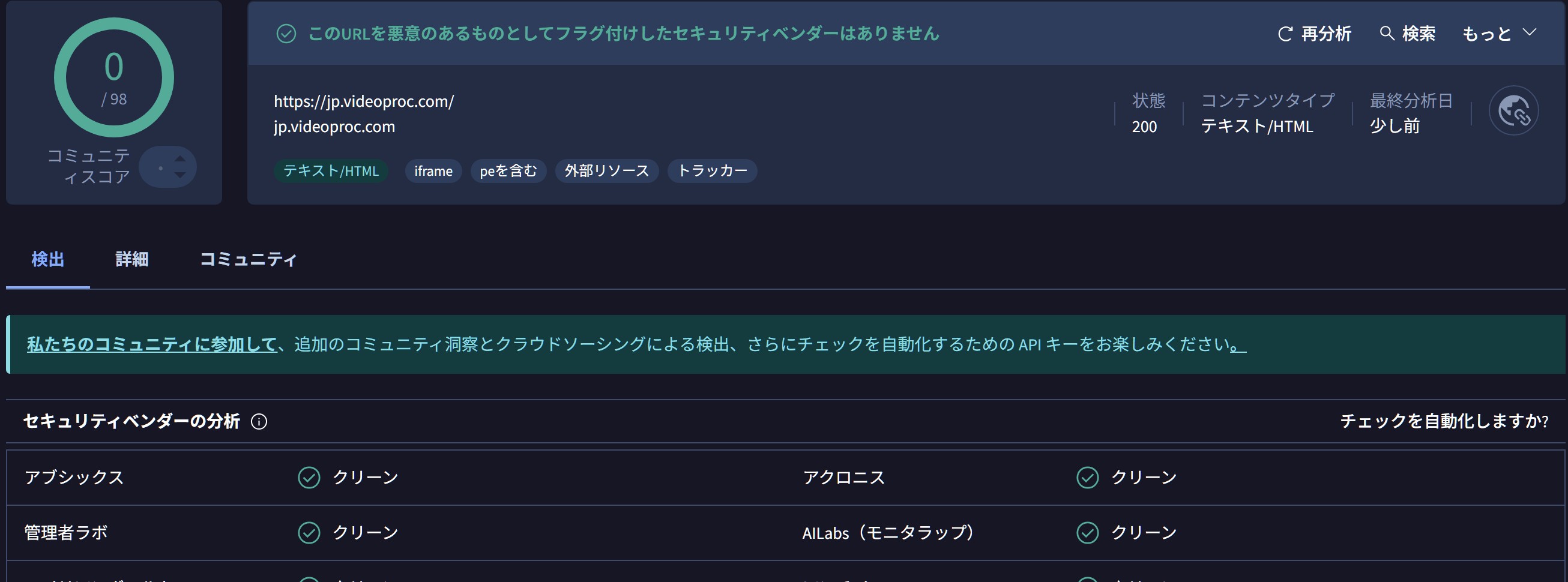Click the 0 / 98 detection score circle
1568x582 pixels.
(x=114, y=77)
